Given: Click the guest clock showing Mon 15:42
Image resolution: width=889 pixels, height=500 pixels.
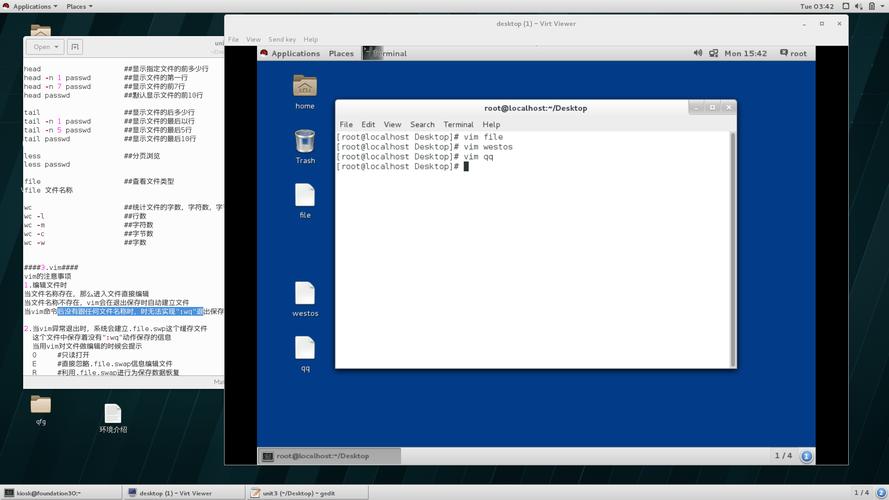Looking at the screenshot, I should tap(745, 53).
